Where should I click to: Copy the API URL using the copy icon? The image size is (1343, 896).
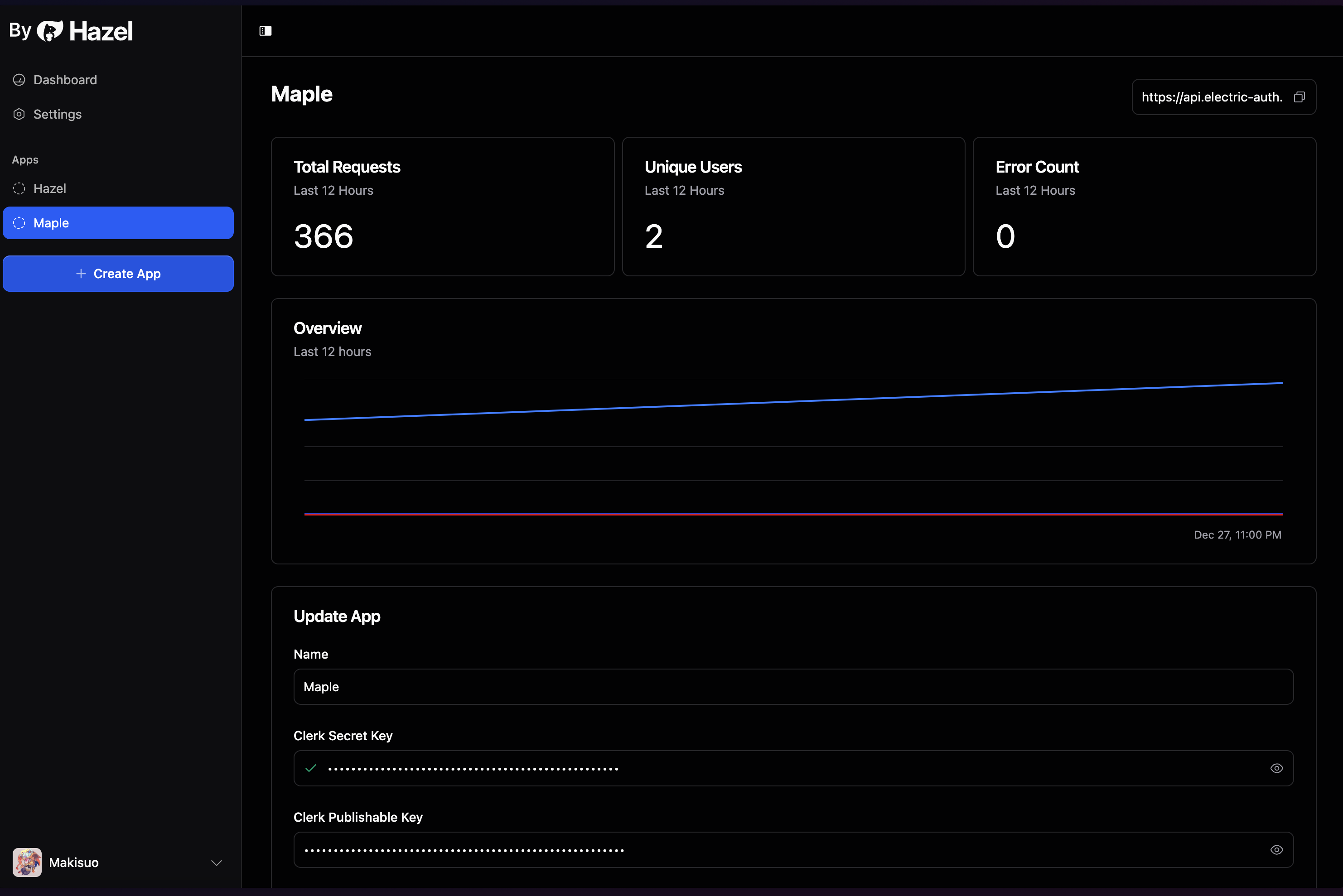pos(1299,96)
